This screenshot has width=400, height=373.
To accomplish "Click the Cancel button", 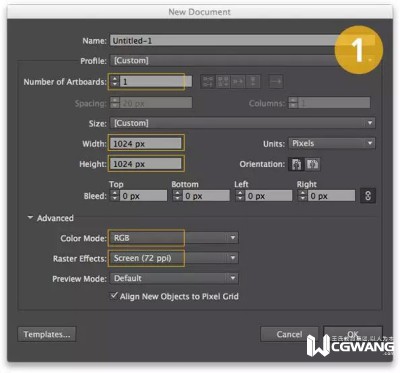I will point(289,334).
